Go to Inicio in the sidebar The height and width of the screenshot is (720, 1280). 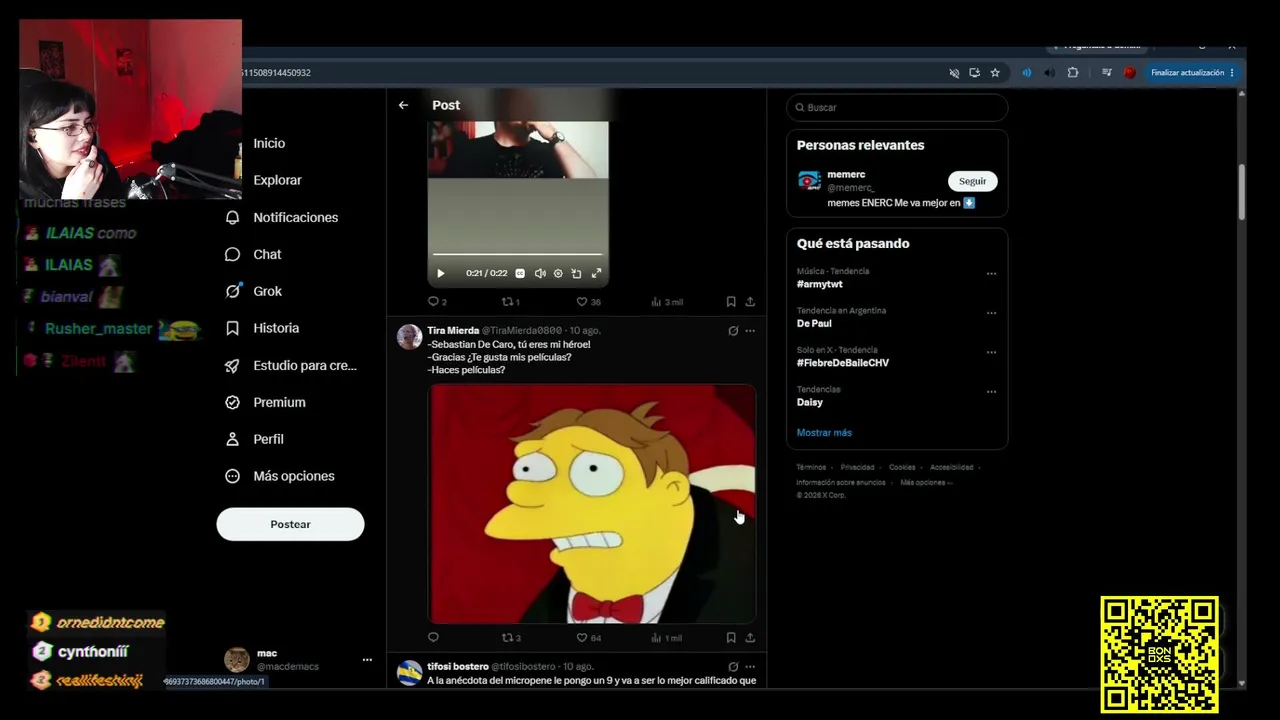[269, 143]
